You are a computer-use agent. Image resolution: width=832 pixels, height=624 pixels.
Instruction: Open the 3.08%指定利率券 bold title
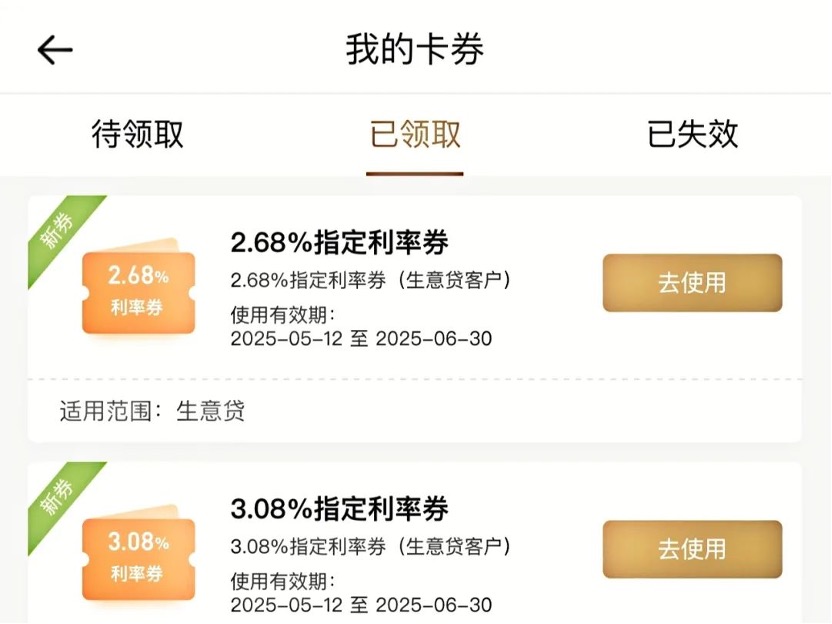[339, 509]
